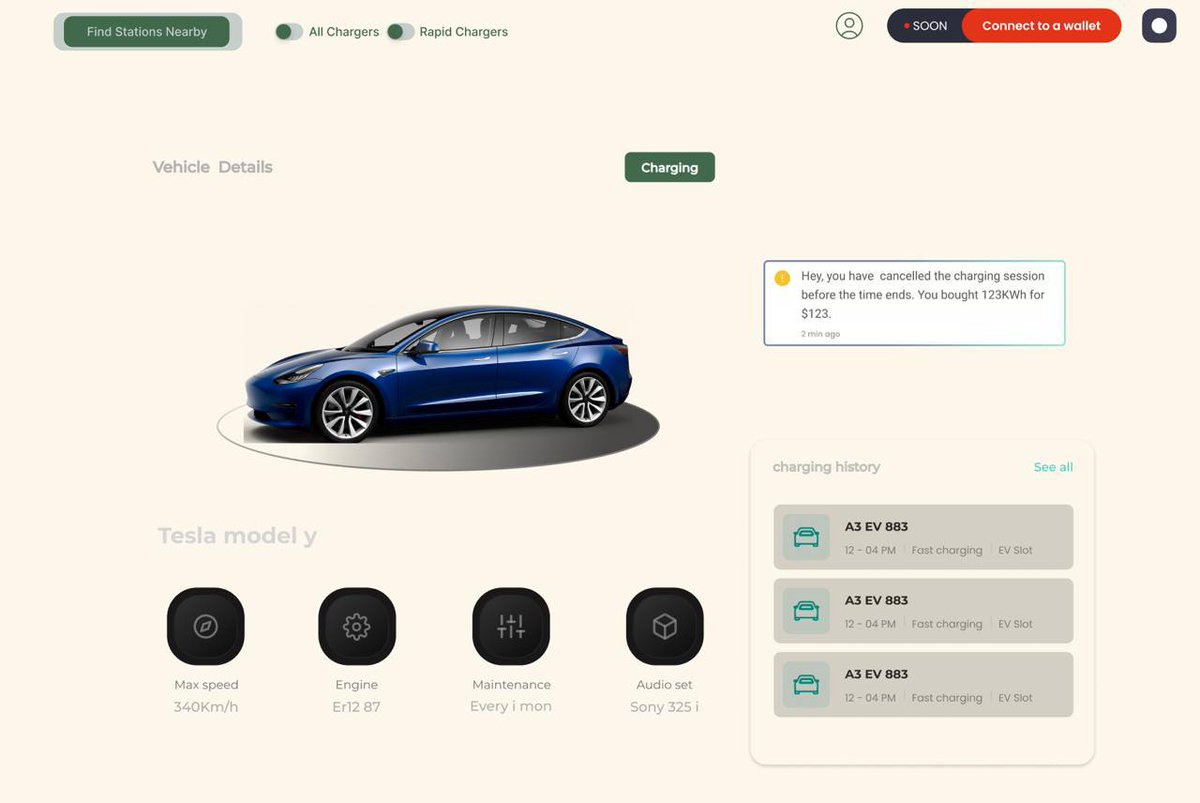Click the 340Km/h max speed value
This screenshot has height=803, width=1200.
(206, 707)
